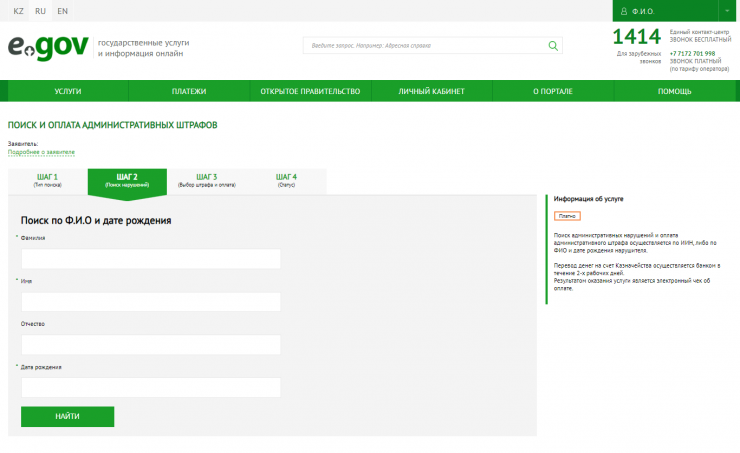The width and height of the screenshot is (740, 453).
Task: Click the Фамилия input field
Action: 150,259
